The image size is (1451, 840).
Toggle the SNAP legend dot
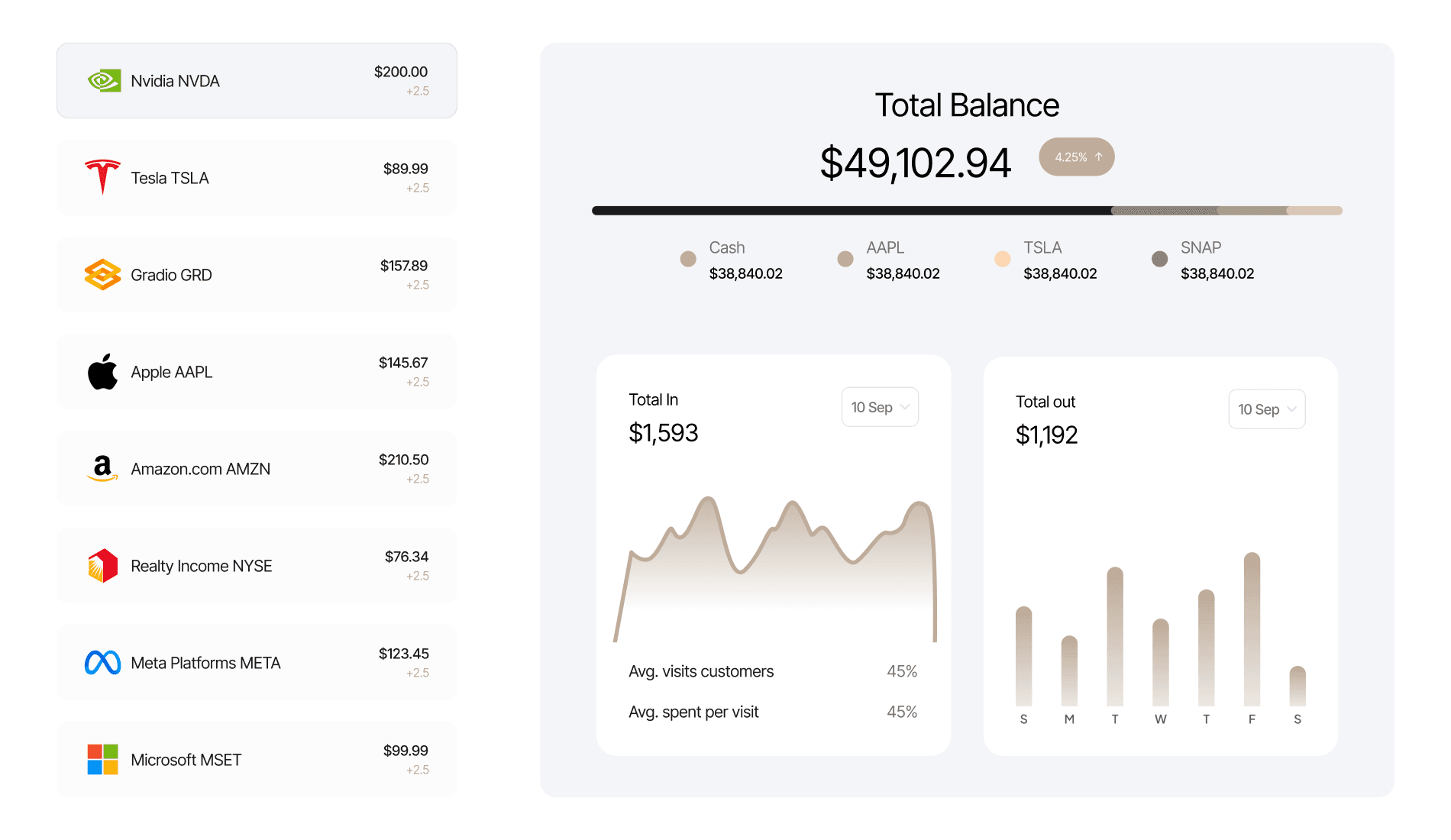[x=1159, y=259]
